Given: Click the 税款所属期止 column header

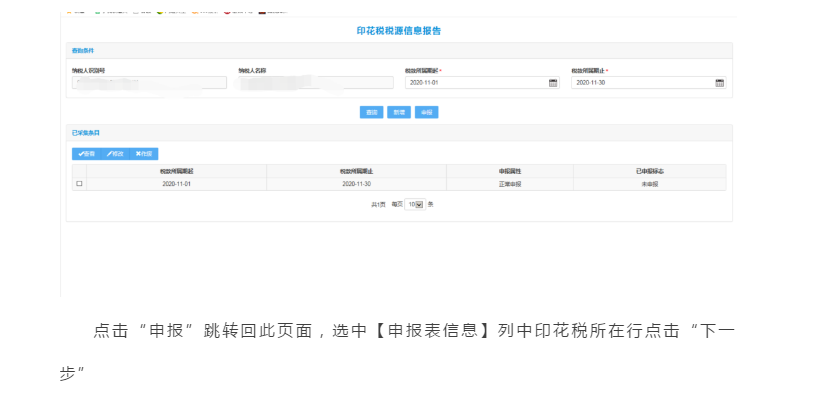Looking at the screenshot, I should [356, 172].
